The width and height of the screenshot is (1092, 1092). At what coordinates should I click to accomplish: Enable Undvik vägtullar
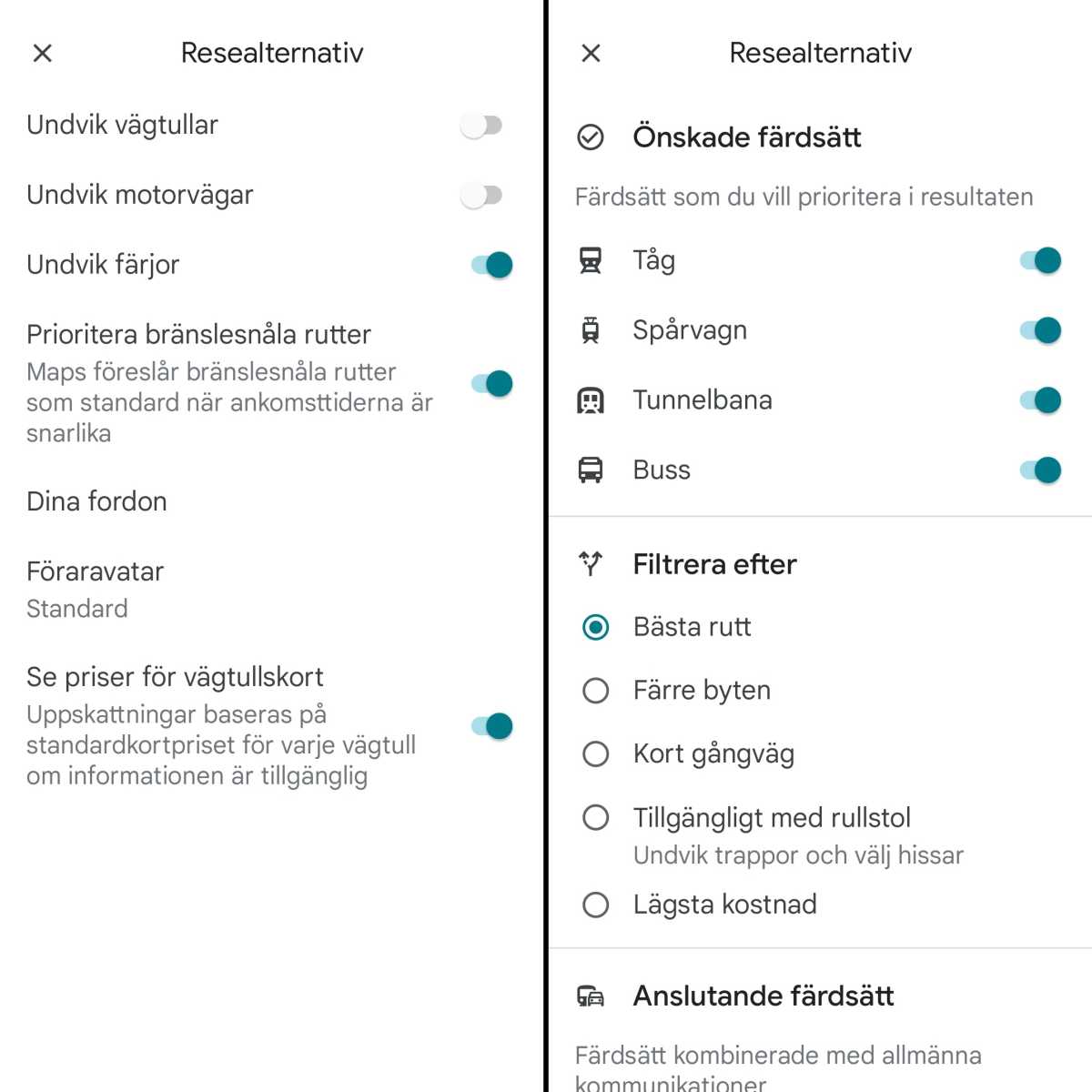[482, 124]
